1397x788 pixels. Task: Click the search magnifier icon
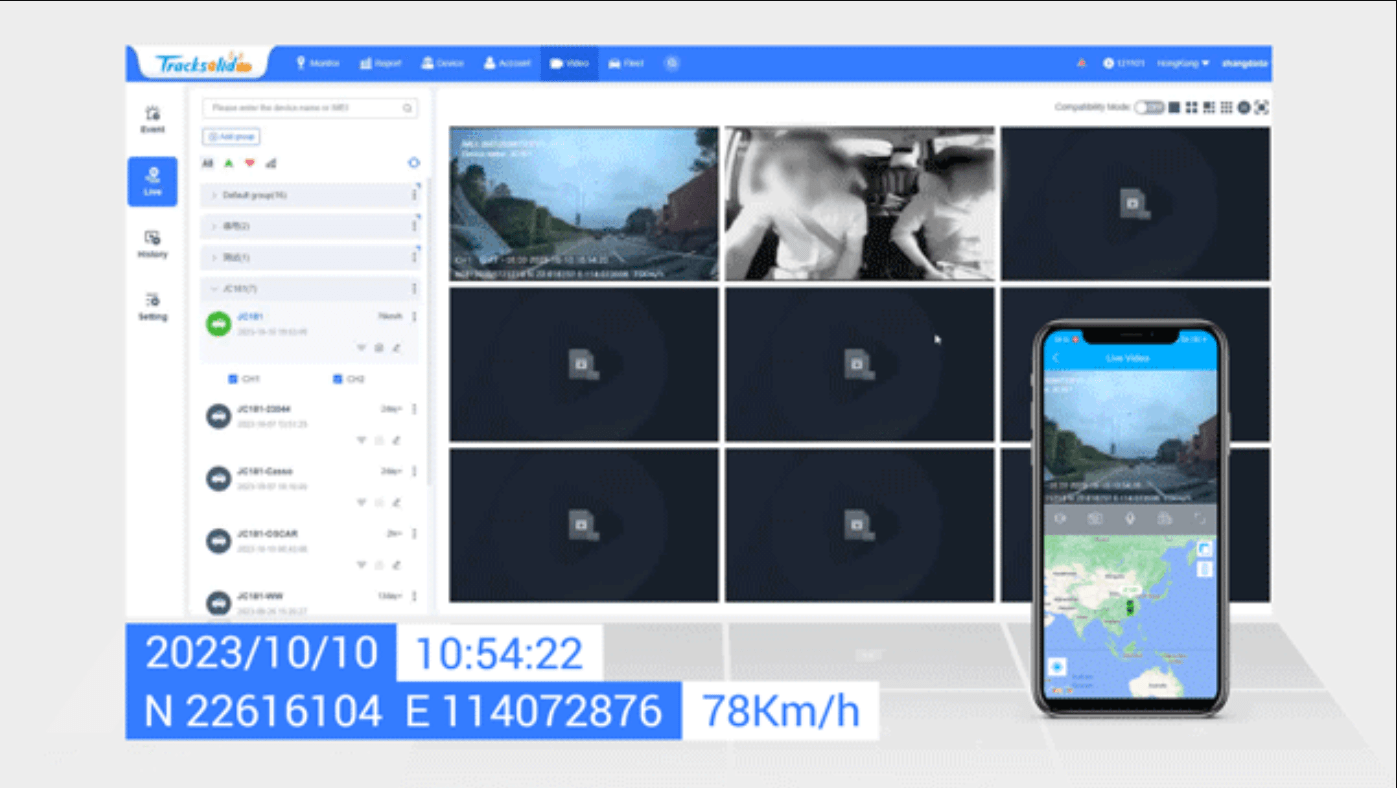408,108
